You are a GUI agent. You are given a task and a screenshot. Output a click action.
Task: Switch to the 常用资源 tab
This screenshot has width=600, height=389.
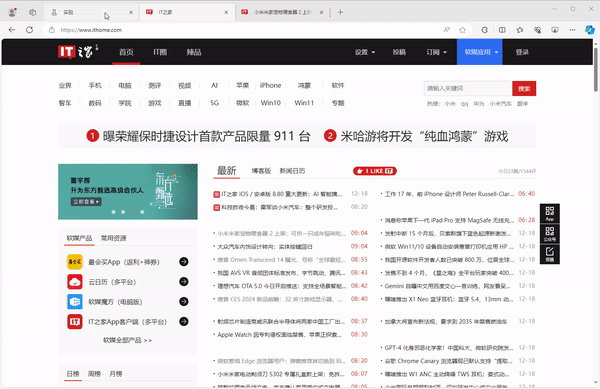[114, 238]
